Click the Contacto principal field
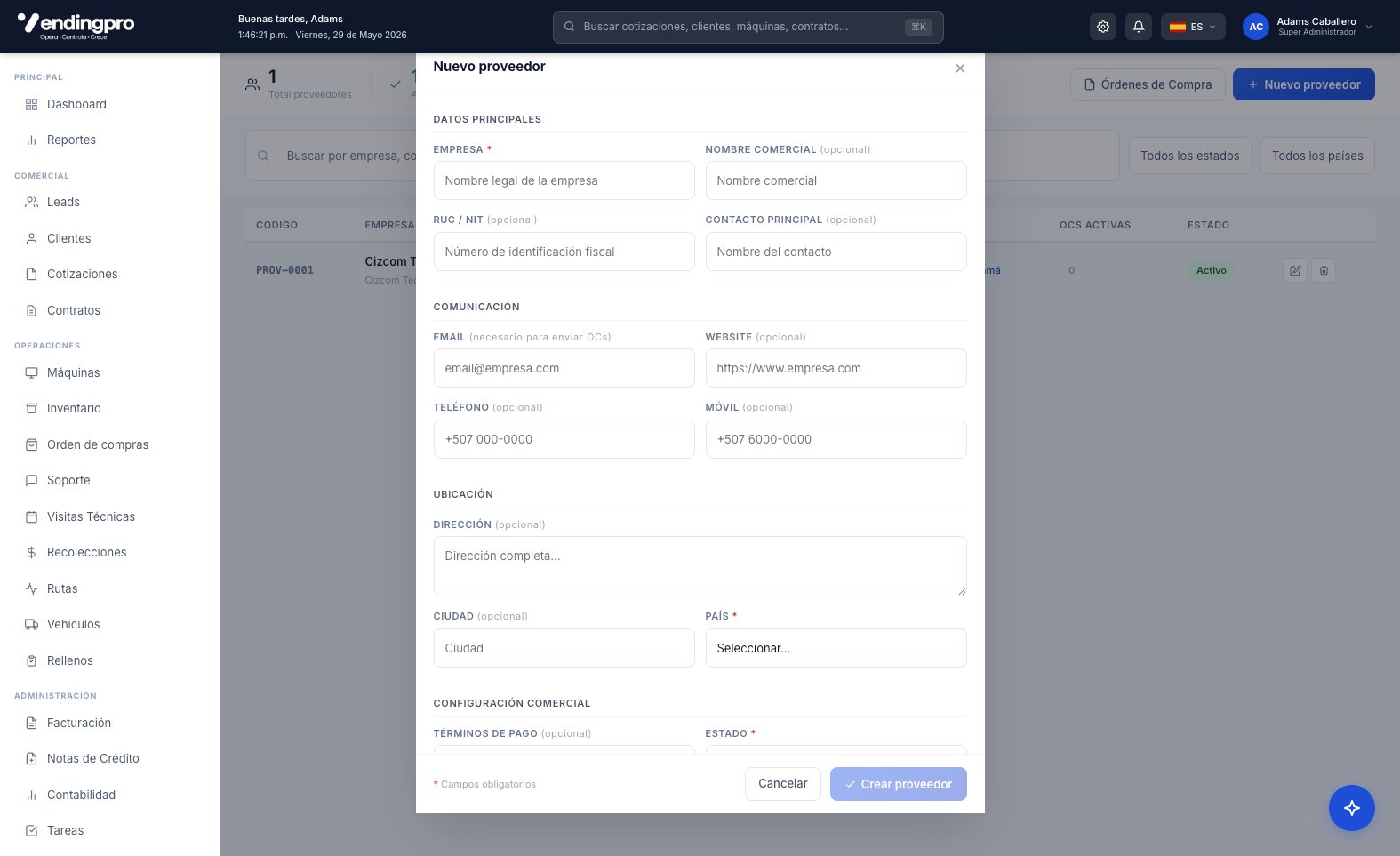This screenshot has width=1400, height=856. [836, 252]
